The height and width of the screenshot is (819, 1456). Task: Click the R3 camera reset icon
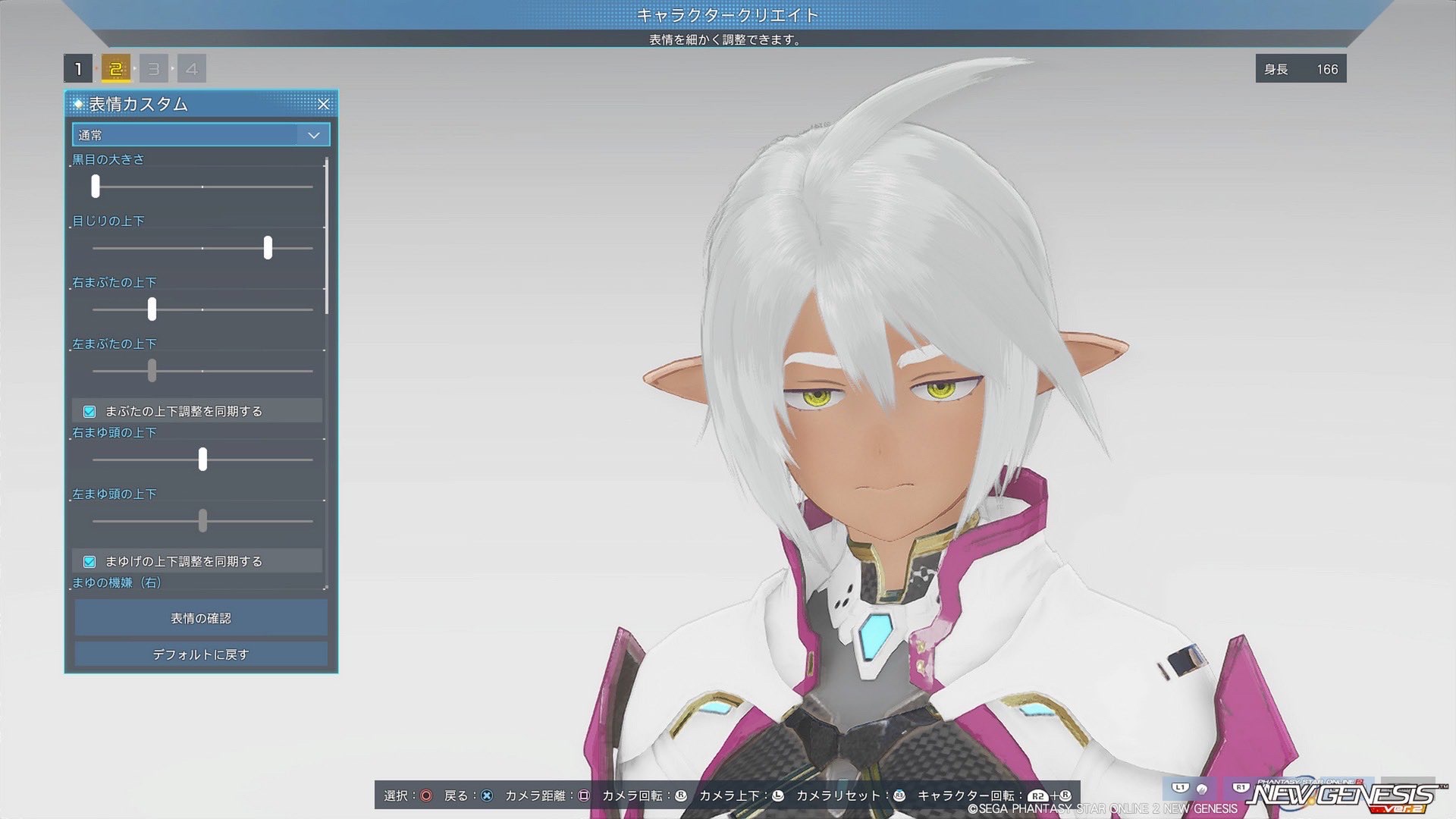pos(899,795)
